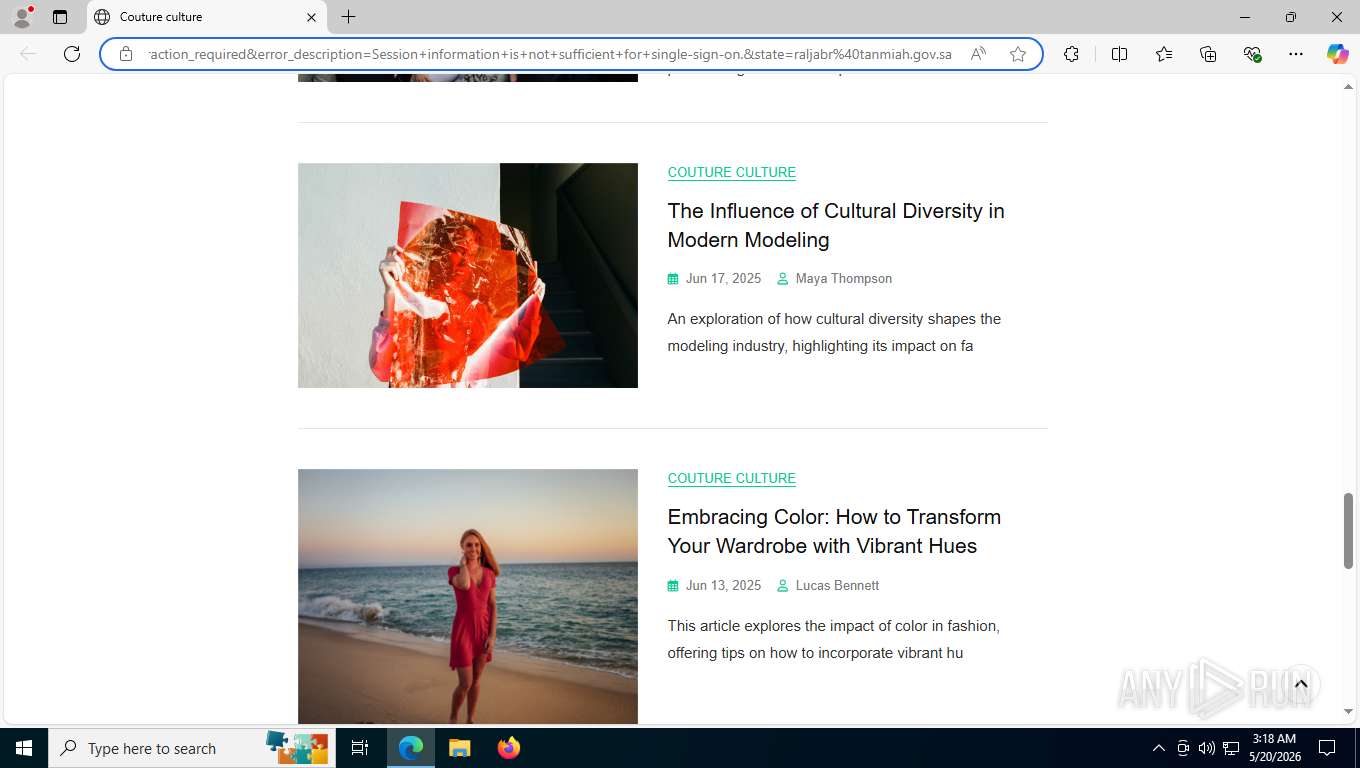1360x768 pixels.
Task: Add page to favorites star icon
Action: tap(1018, 54)
